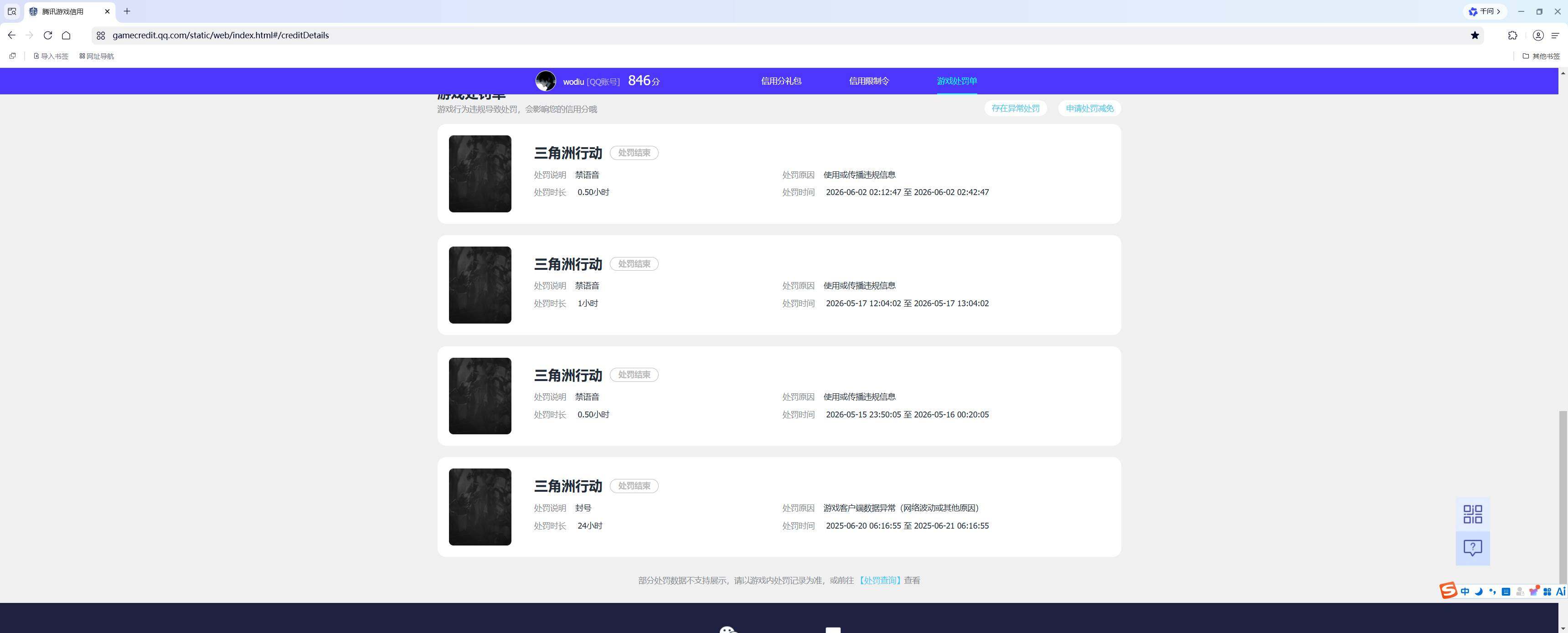The height and width of the screenshot is (633, 1568).
Task: Open the Sogou soft keyboard icon
Action: [1506, 592]
